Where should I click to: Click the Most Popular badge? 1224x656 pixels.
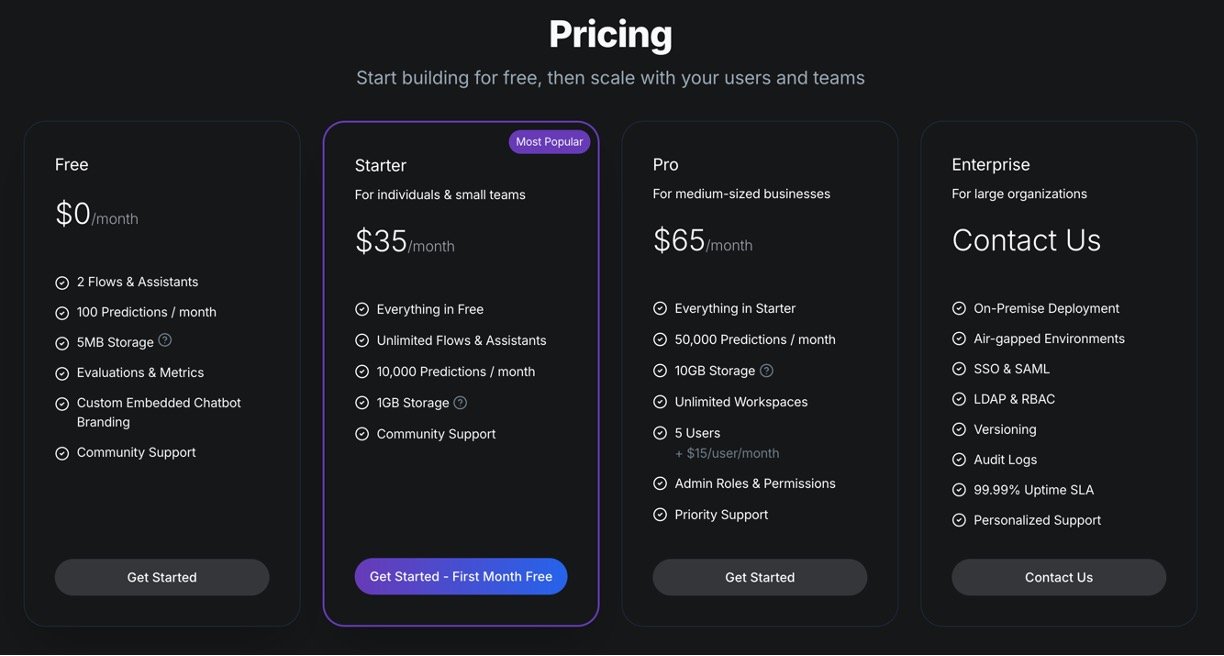click(549, 142)
